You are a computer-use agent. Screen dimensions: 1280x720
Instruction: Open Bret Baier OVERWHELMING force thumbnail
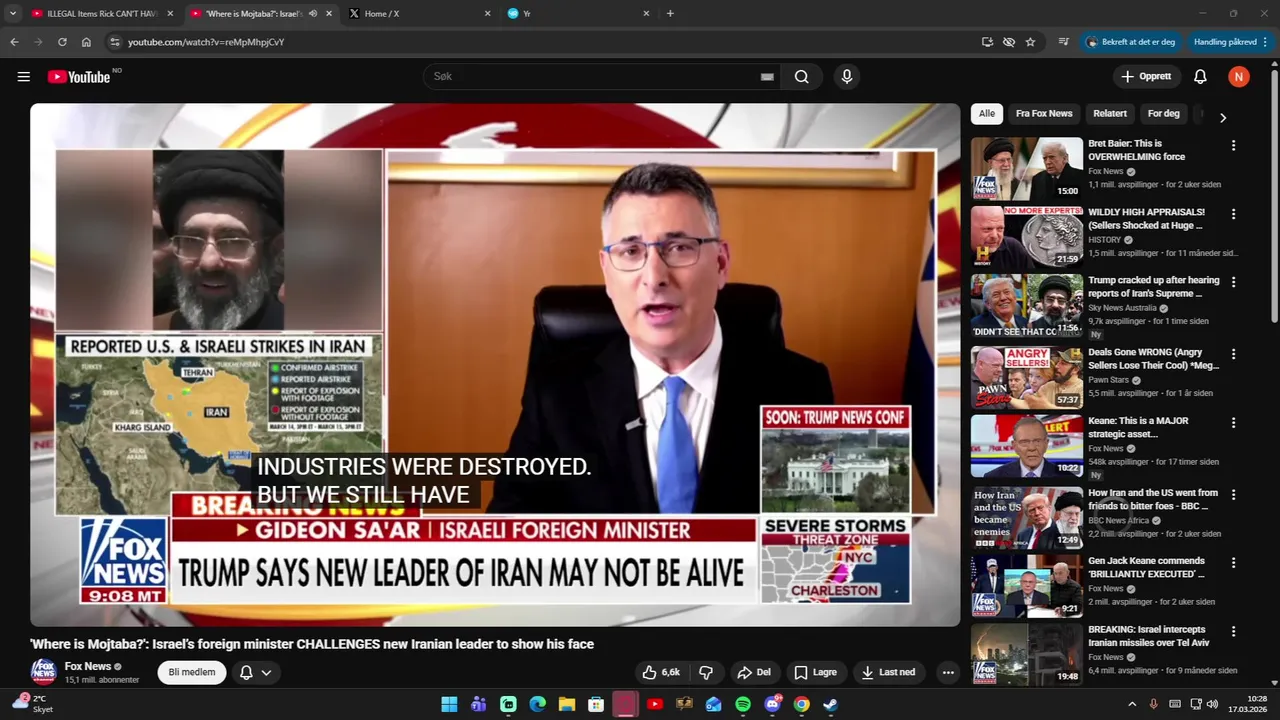point(1026,168)
